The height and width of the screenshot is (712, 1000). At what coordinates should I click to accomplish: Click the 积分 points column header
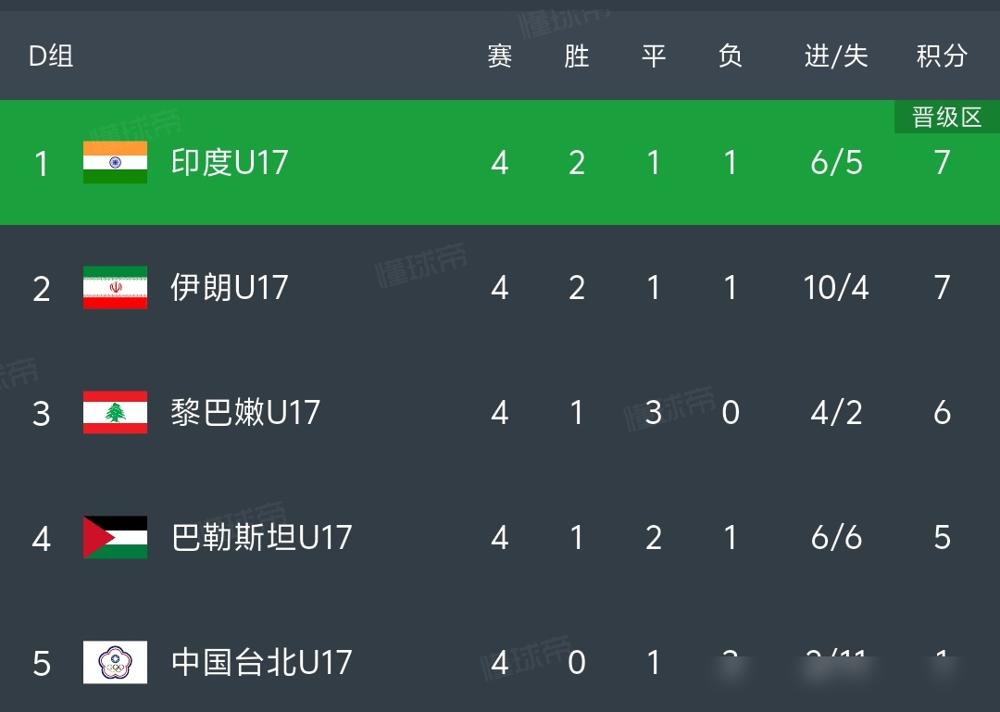tap(942, 56)
